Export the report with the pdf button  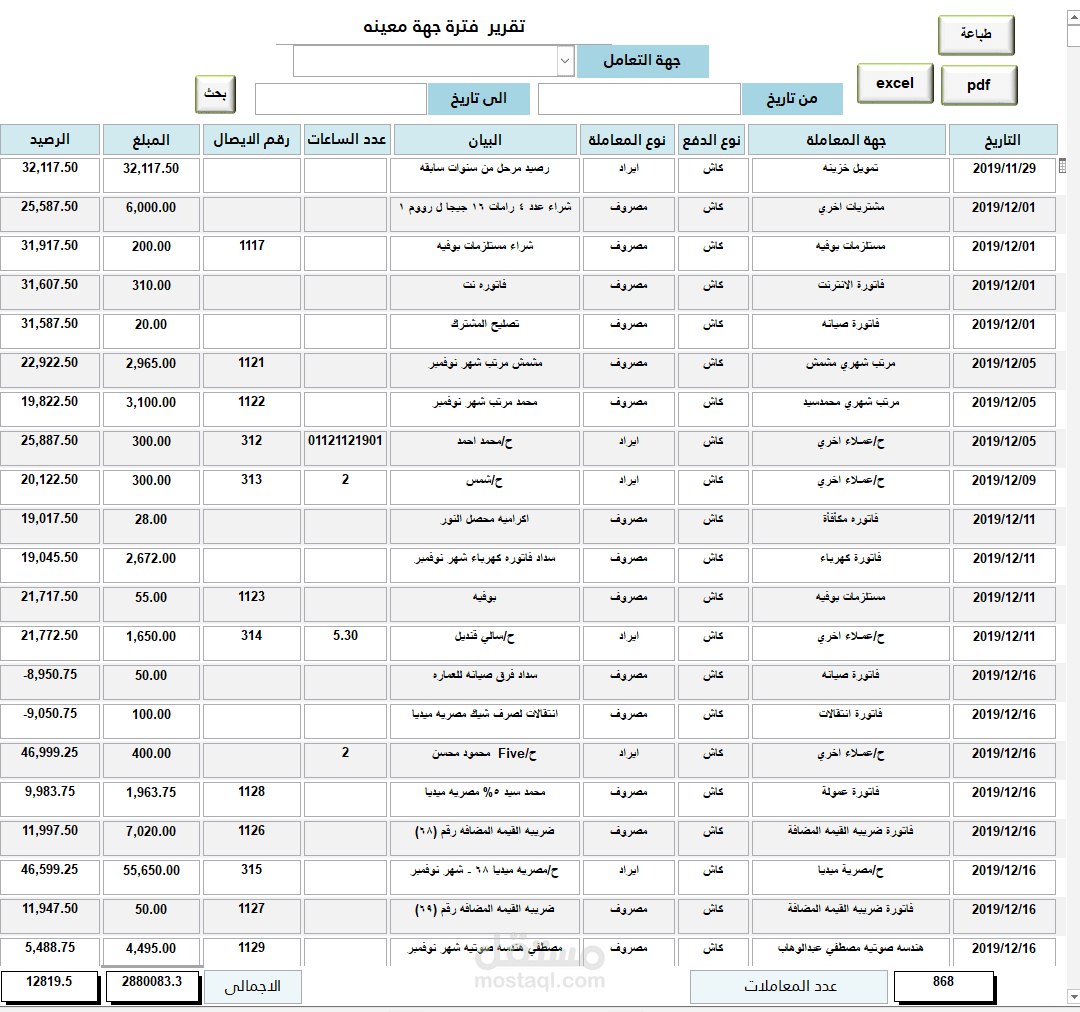(979, 85)
